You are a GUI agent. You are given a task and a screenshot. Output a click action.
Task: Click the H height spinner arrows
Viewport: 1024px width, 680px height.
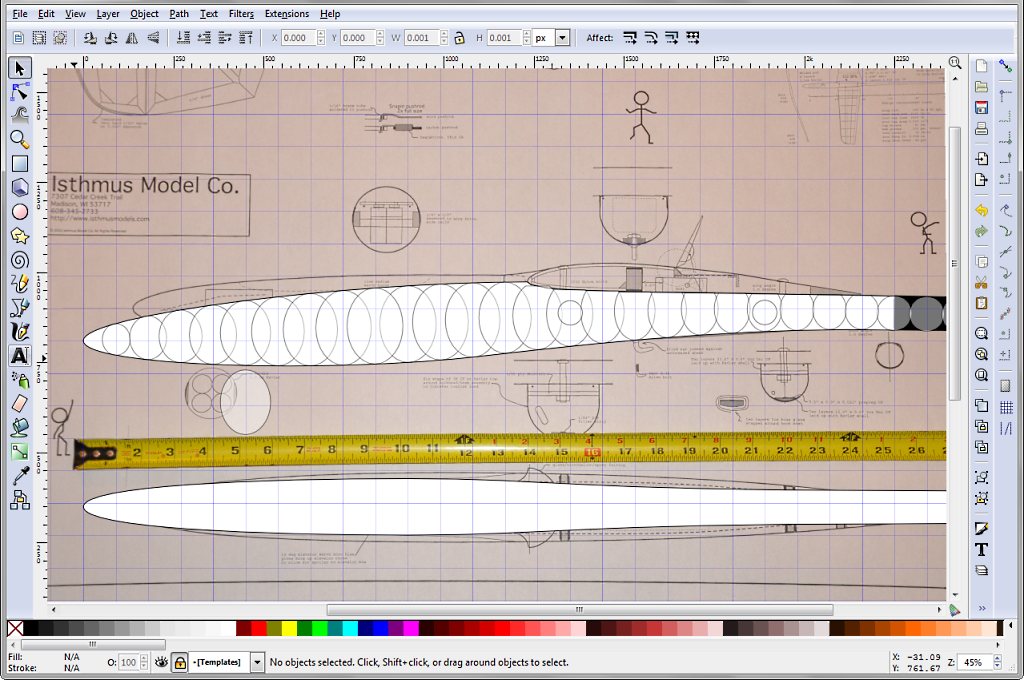click(x=526, y=38)
